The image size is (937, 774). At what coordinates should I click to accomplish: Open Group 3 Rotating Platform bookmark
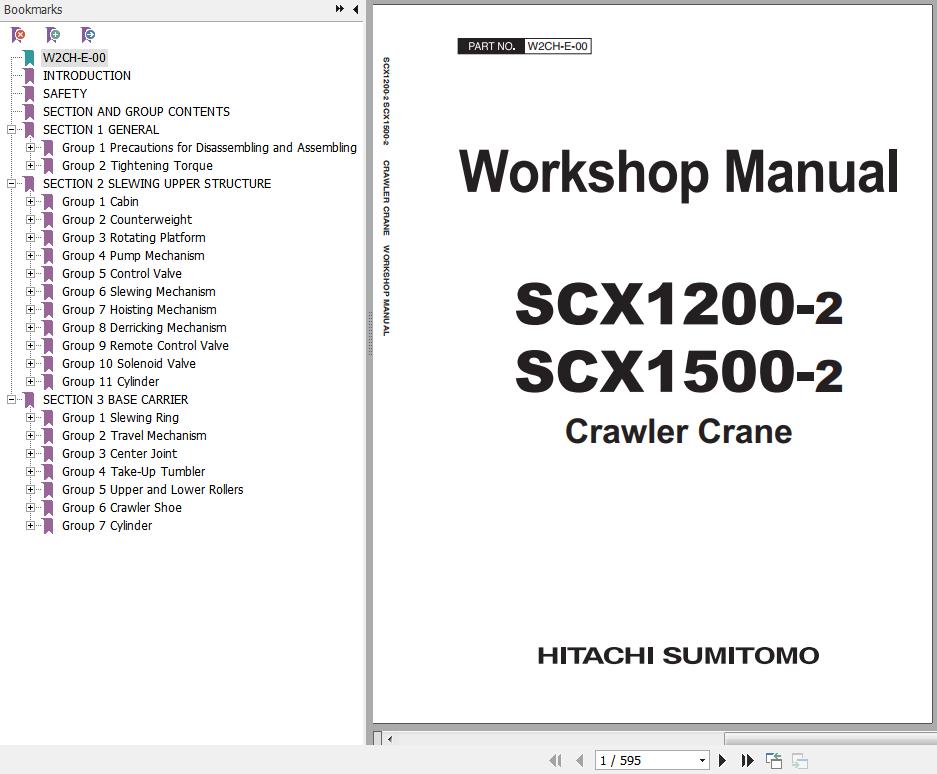pos(134,237)
